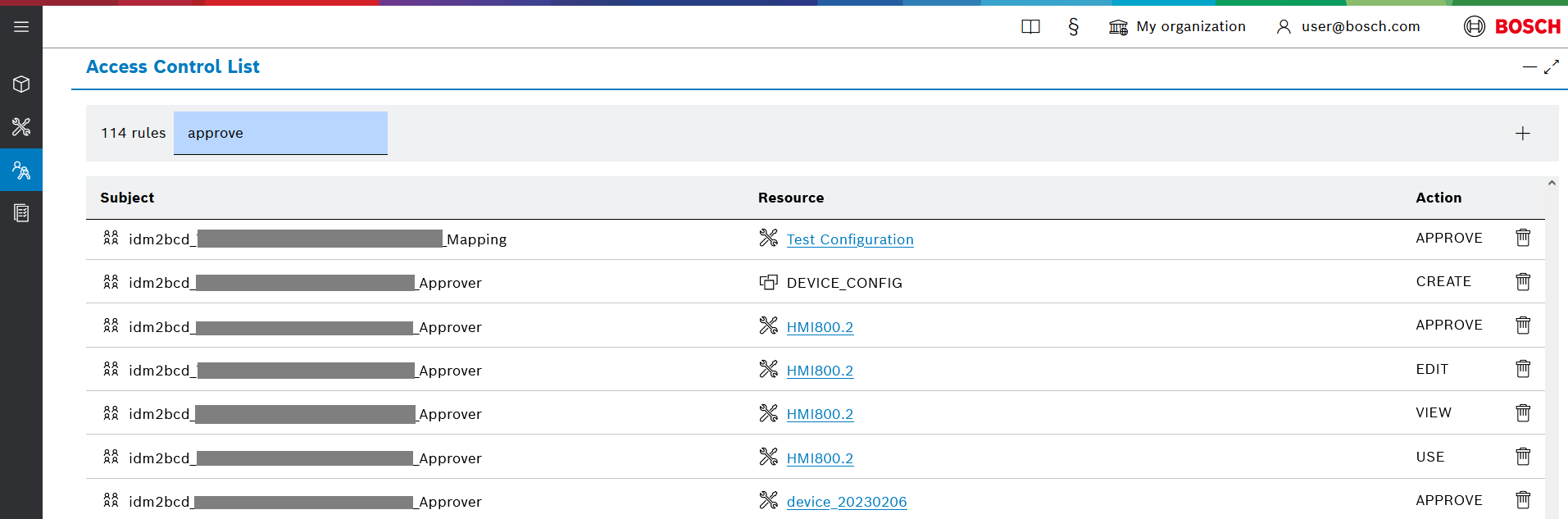Image resolution: width=1568 pixels, height=519 pixels.
Task: Click the approve filter input field
Action: (x=280, y=133)
